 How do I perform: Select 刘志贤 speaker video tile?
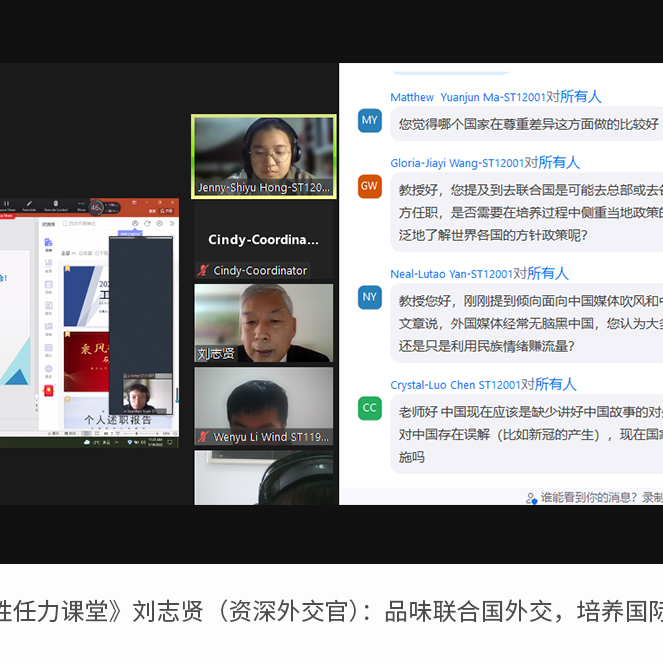pyautogui.click(x=264, y=322)
